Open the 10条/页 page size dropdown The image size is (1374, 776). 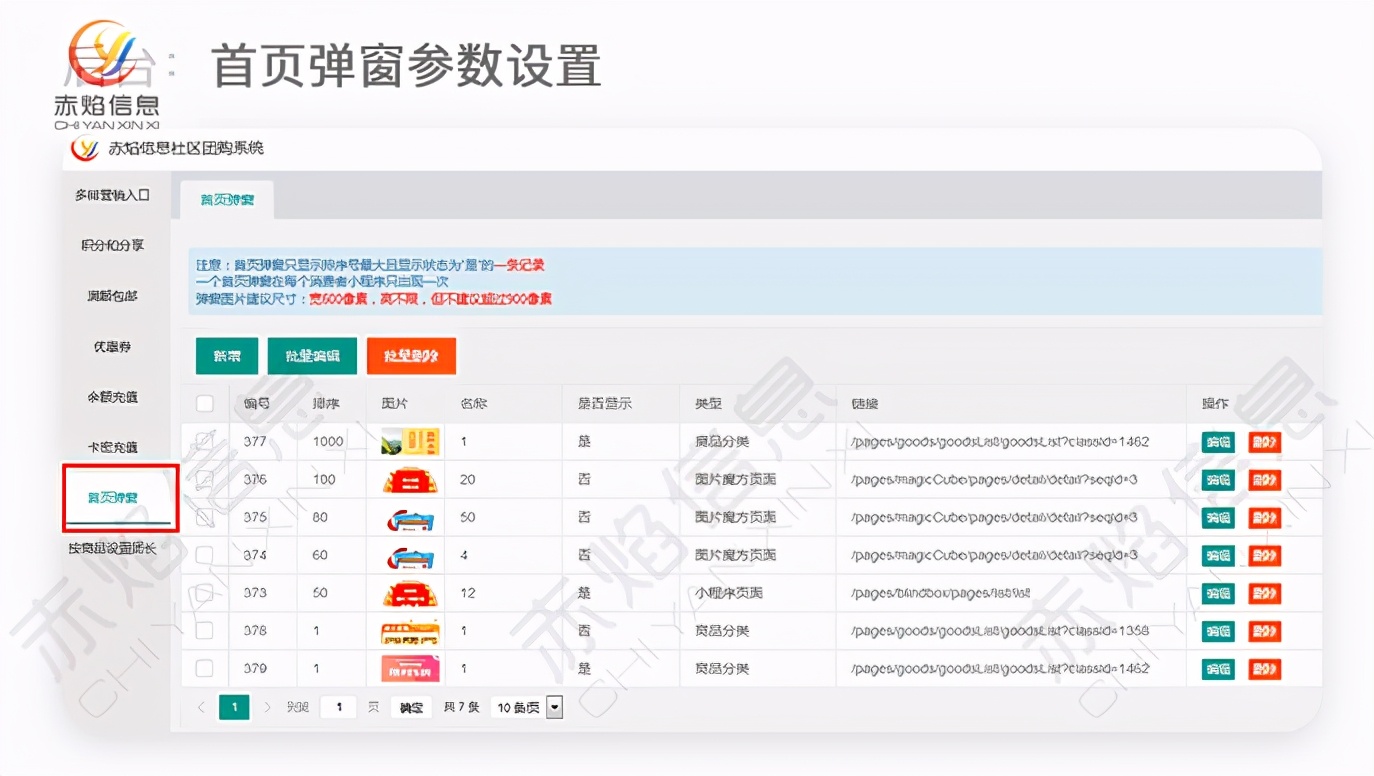(527, 707)
